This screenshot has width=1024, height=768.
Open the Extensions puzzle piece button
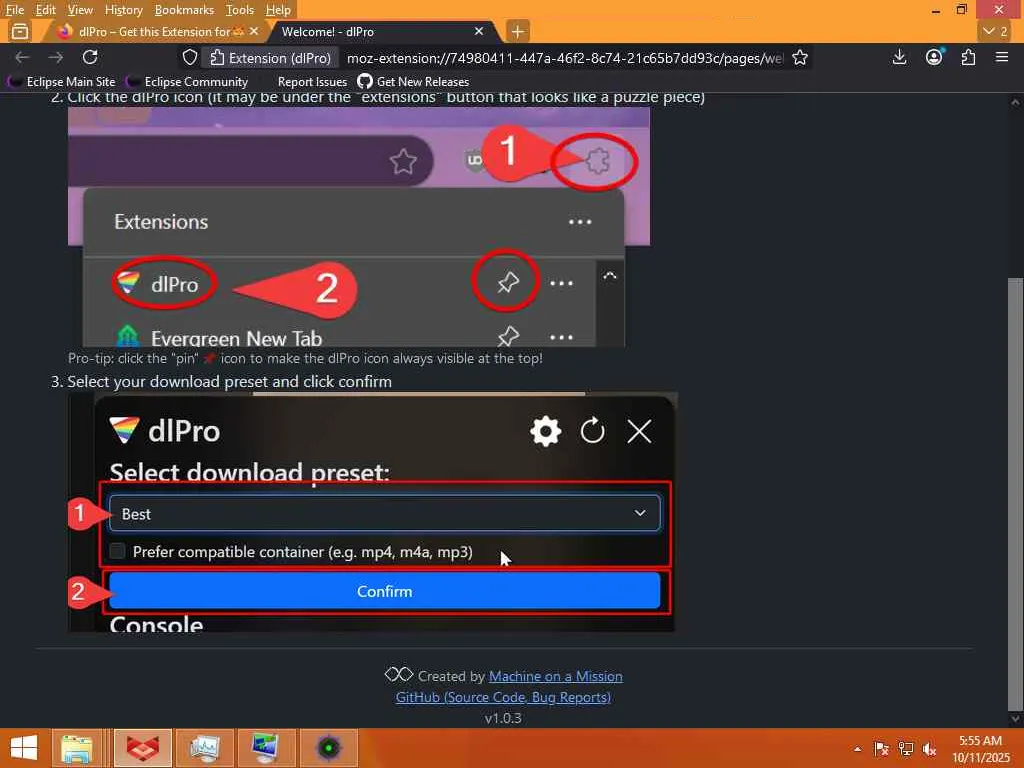click(x=968, y=57)
